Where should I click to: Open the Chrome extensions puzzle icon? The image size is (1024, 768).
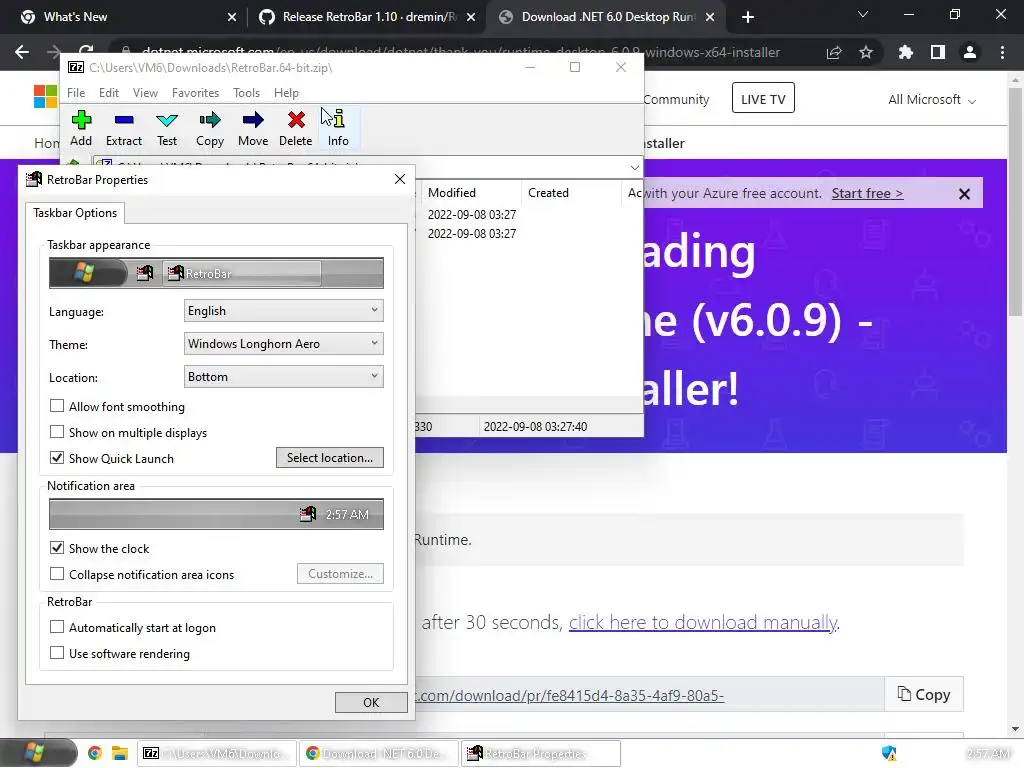click(x=905, y=52)
